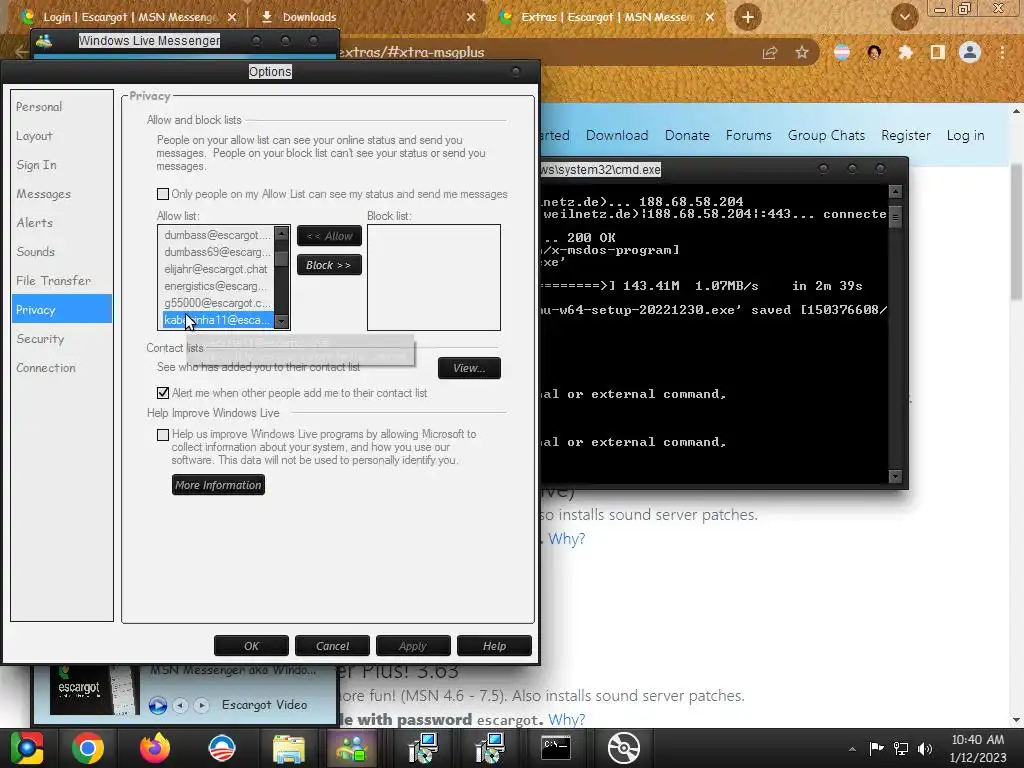
Task: Open the Alerts options category
Action: coord(35,223)
